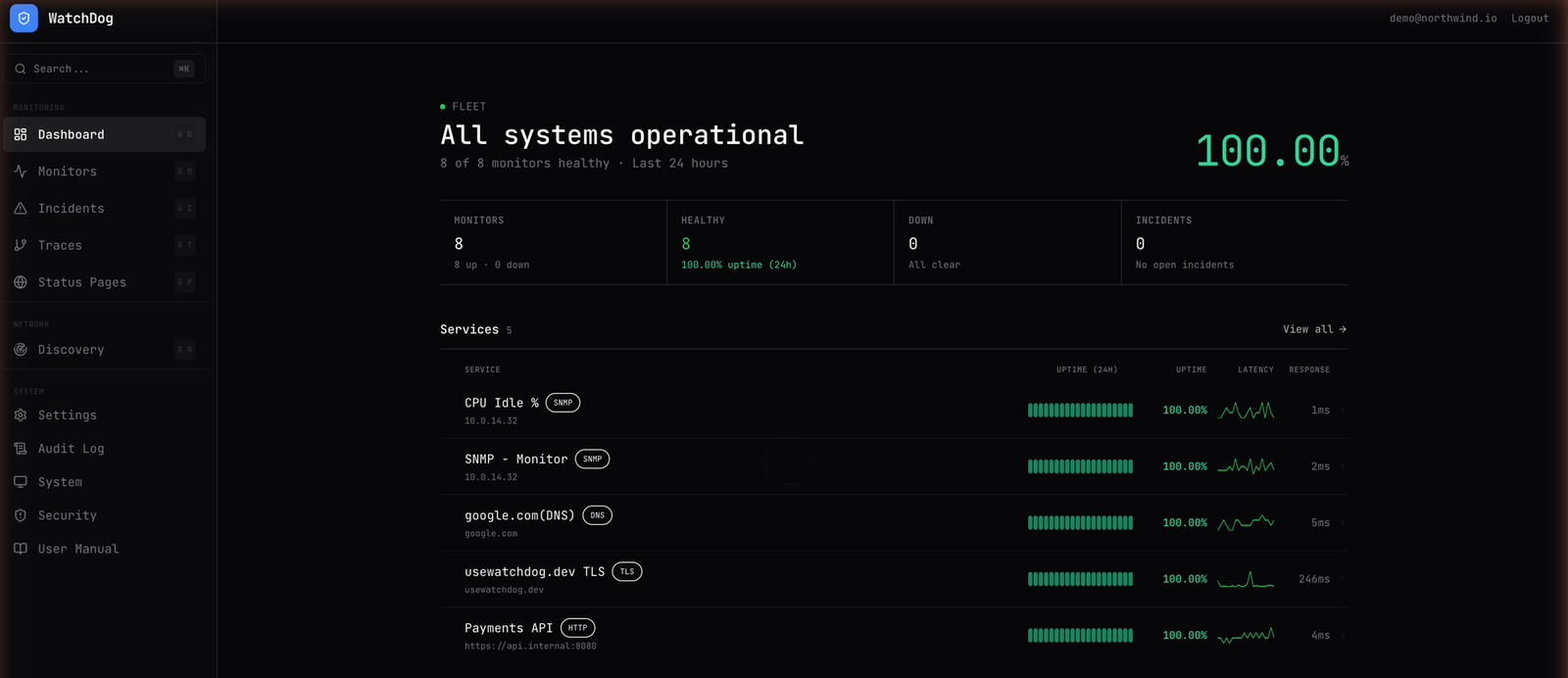
Task: Click the latency sparkline for google.com(DNS)
Action: 1246,523
